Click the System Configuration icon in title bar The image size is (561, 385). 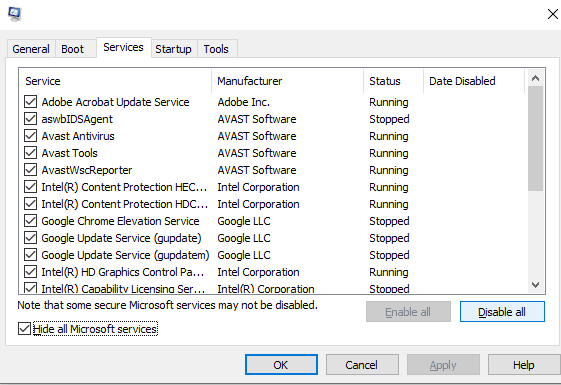(15, 14)
